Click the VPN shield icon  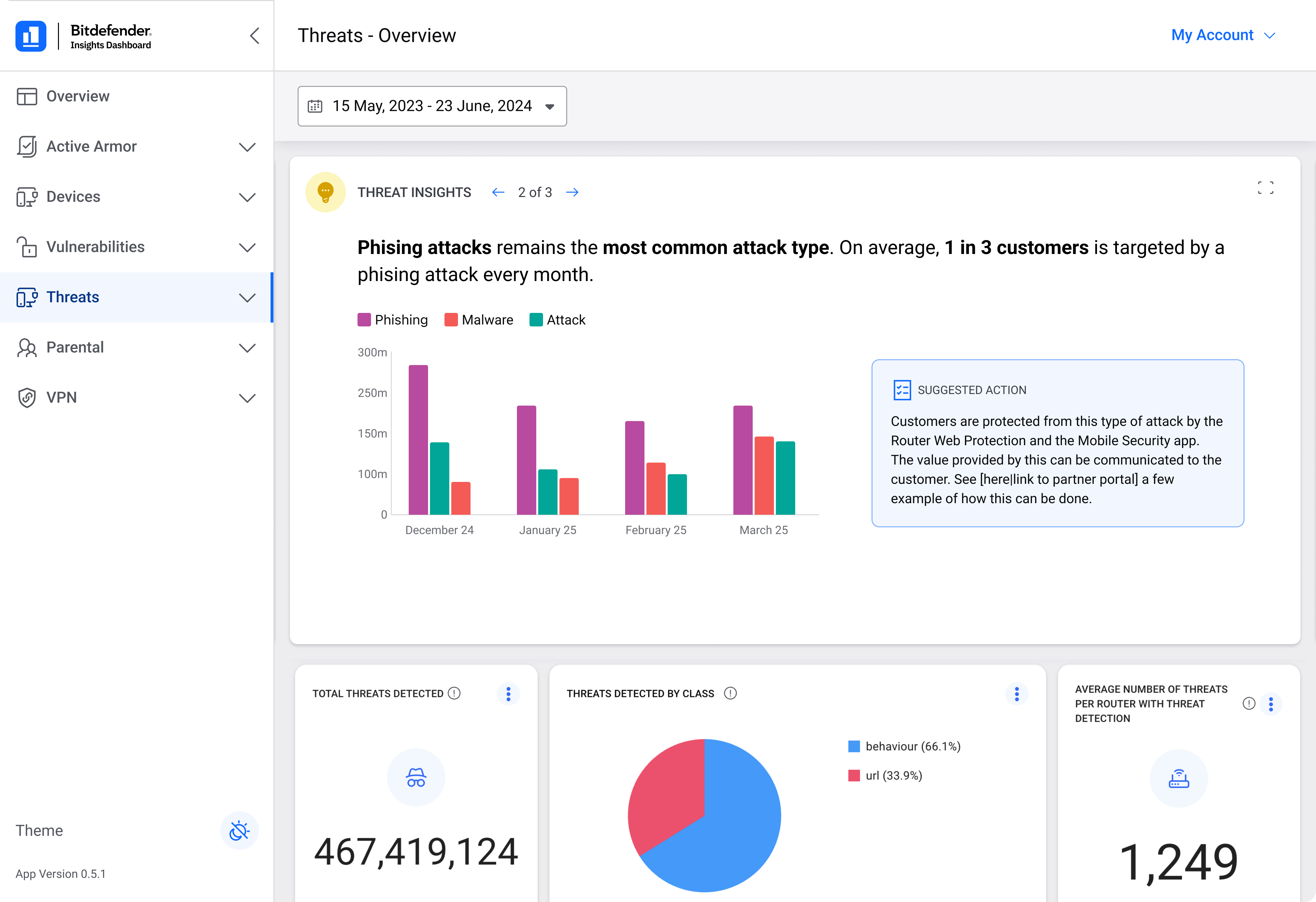[27, 398]
